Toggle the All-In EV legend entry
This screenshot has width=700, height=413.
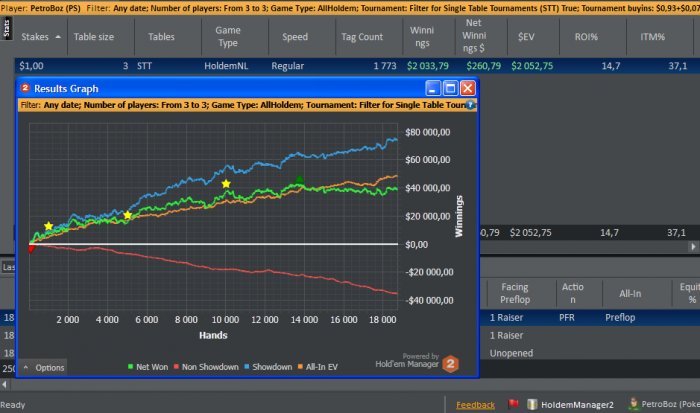click(x=318, y=367)
